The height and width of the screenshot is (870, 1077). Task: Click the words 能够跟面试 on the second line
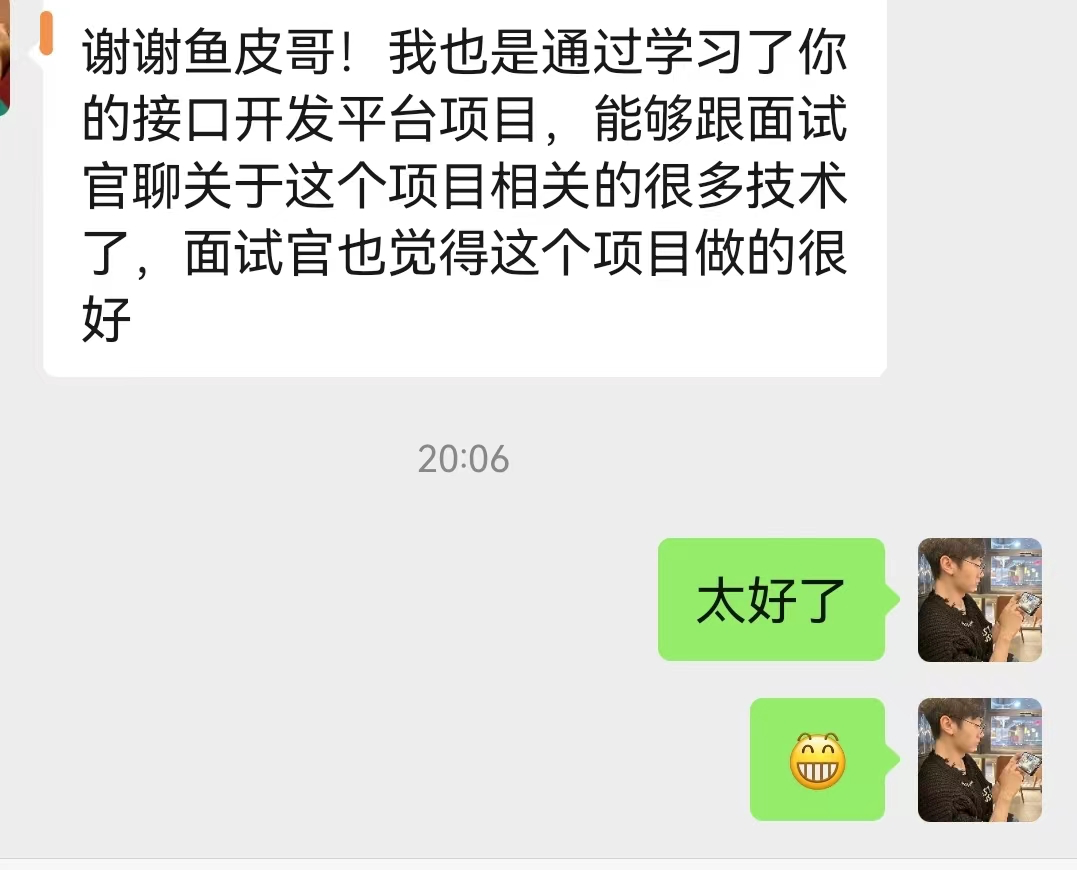tap(721, 119)
